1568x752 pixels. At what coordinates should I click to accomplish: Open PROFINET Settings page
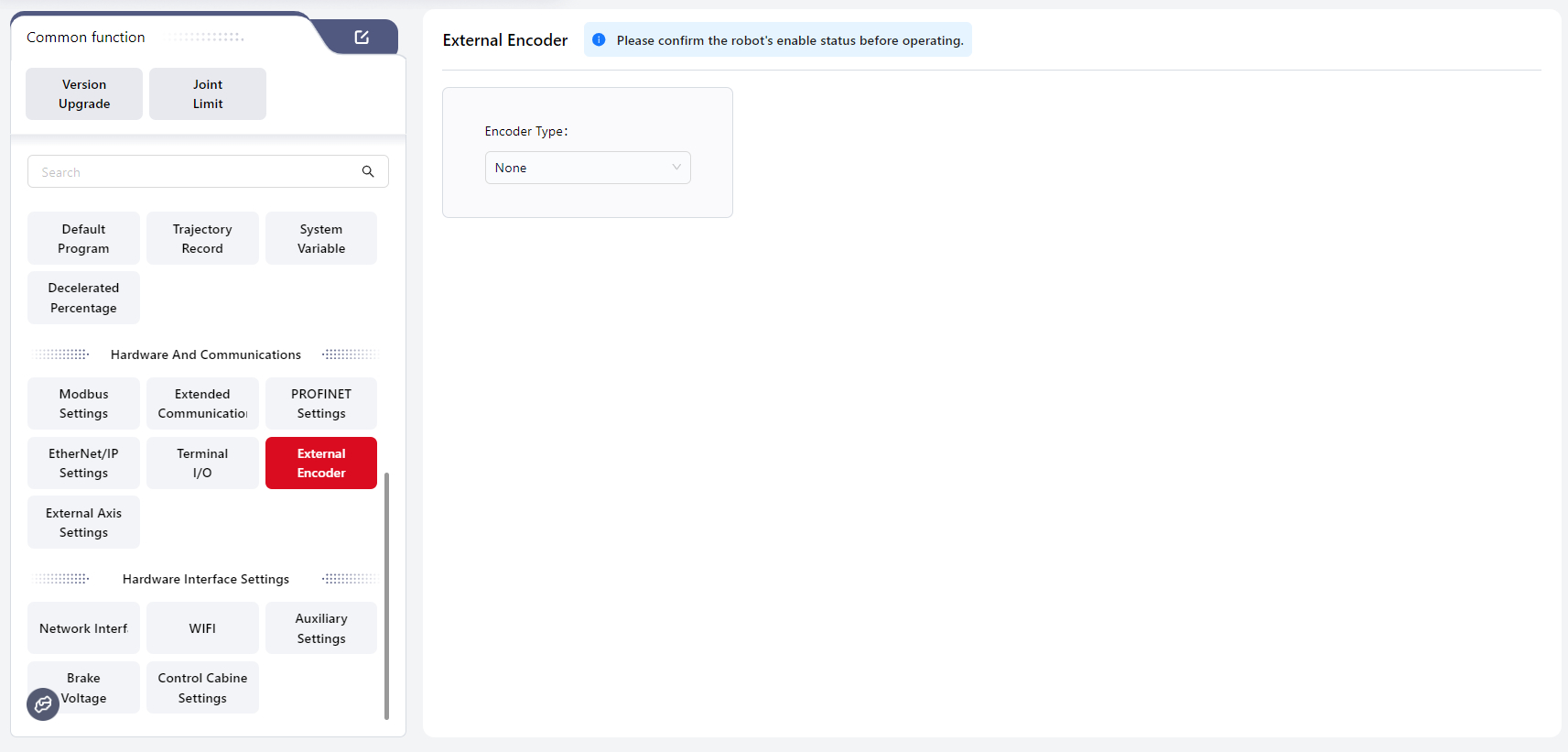[321, 404]
